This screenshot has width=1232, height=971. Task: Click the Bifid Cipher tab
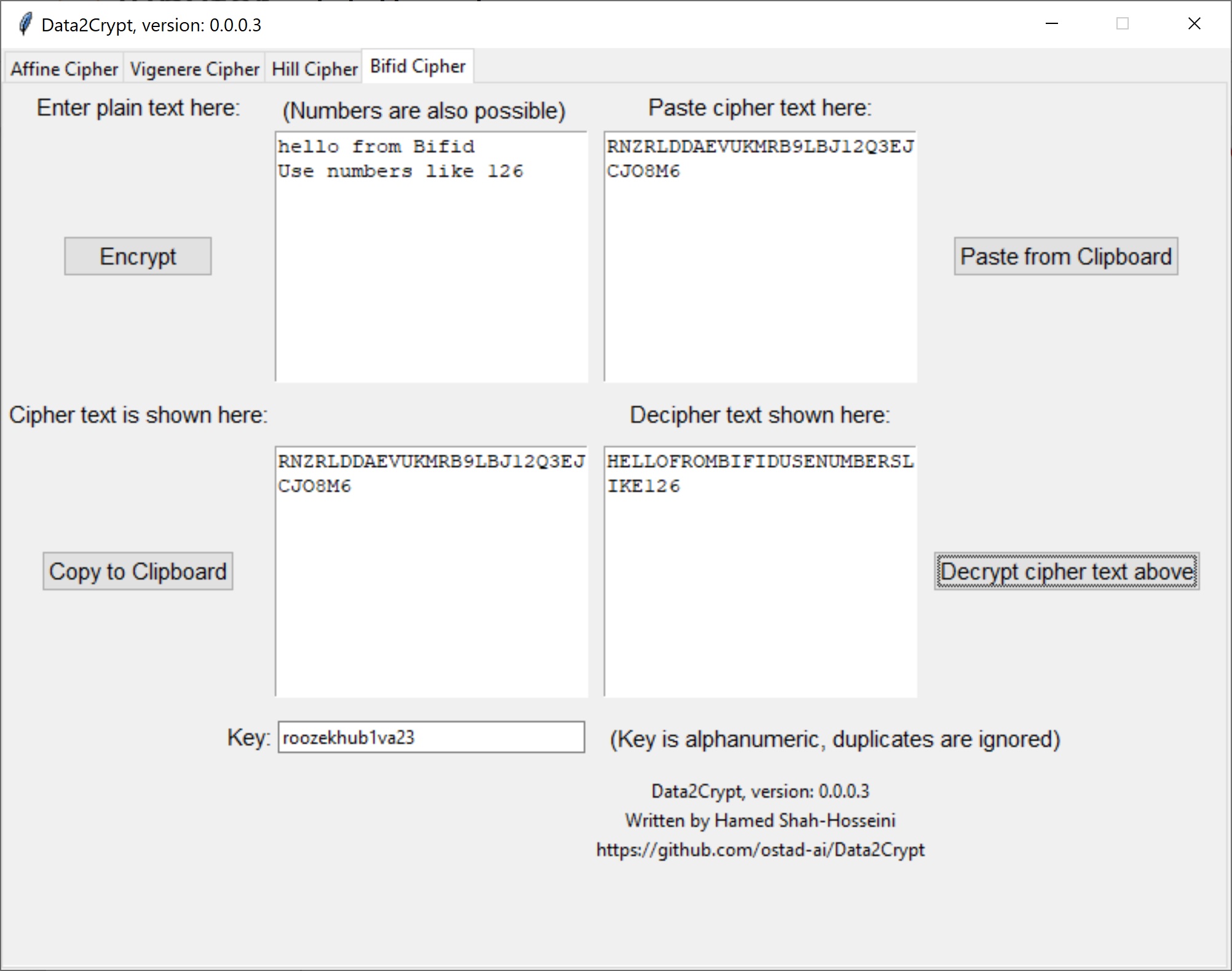417,66
